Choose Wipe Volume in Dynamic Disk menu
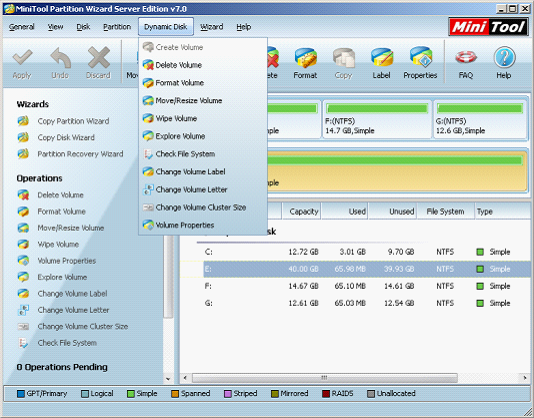 pos(203,118)
